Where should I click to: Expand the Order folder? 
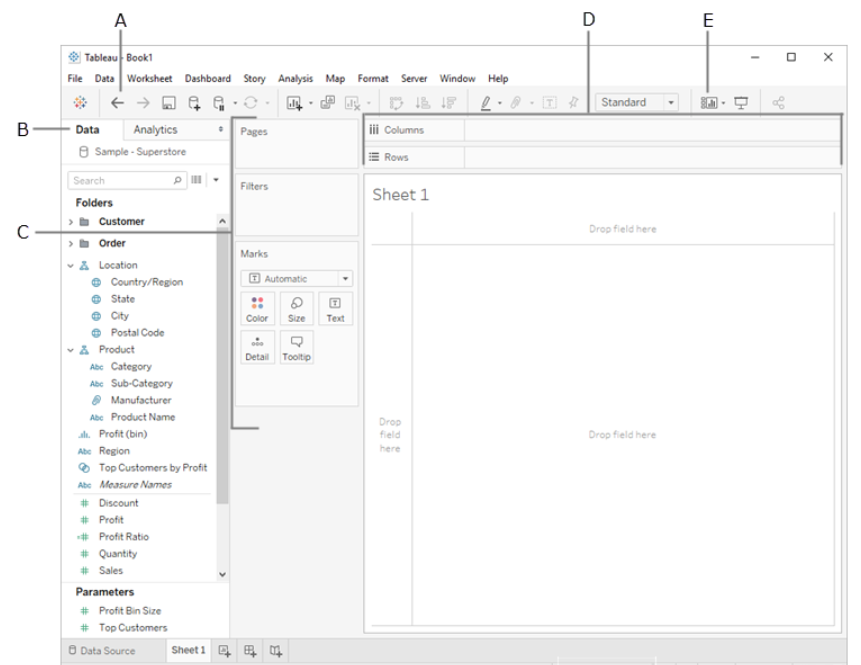click(71, 243)
